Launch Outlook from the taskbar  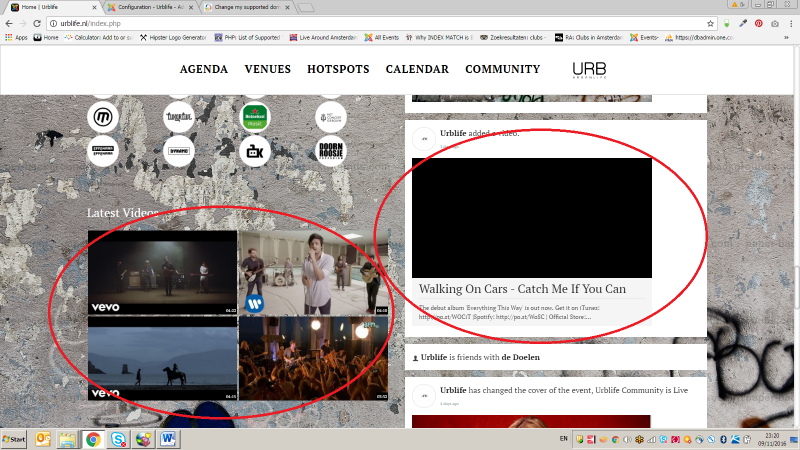click(x=43, y=439)
